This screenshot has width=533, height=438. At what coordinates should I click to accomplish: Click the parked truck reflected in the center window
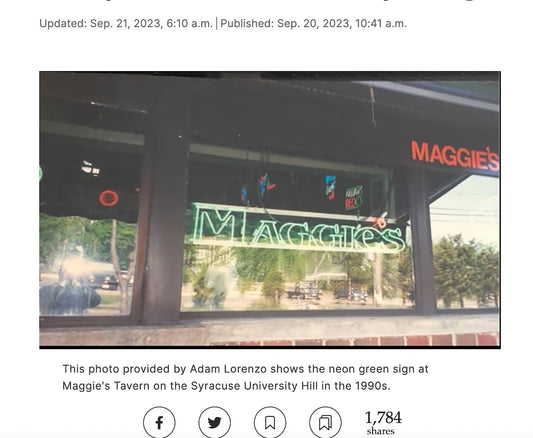(304, 292)
